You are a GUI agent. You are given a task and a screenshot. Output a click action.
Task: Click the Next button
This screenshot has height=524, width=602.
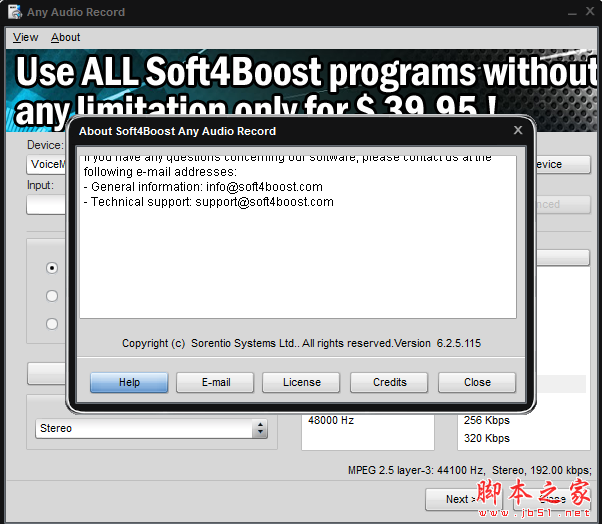(463, 499)
